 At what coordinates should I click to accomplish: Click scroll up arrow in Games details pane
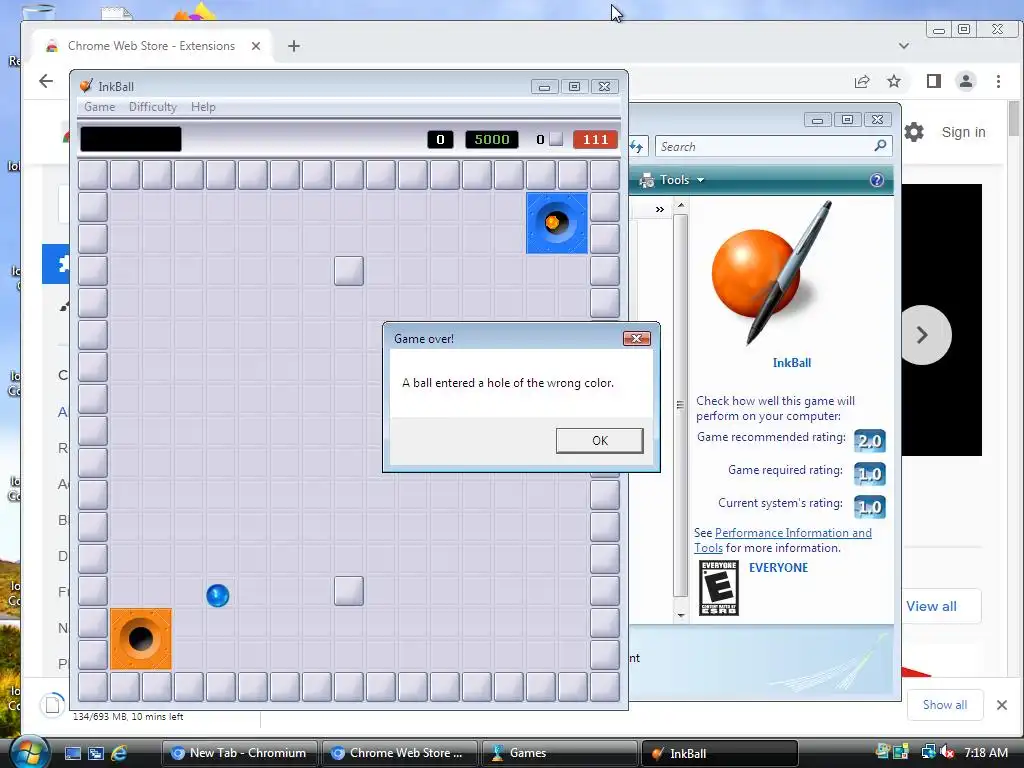tap(680, 205)
